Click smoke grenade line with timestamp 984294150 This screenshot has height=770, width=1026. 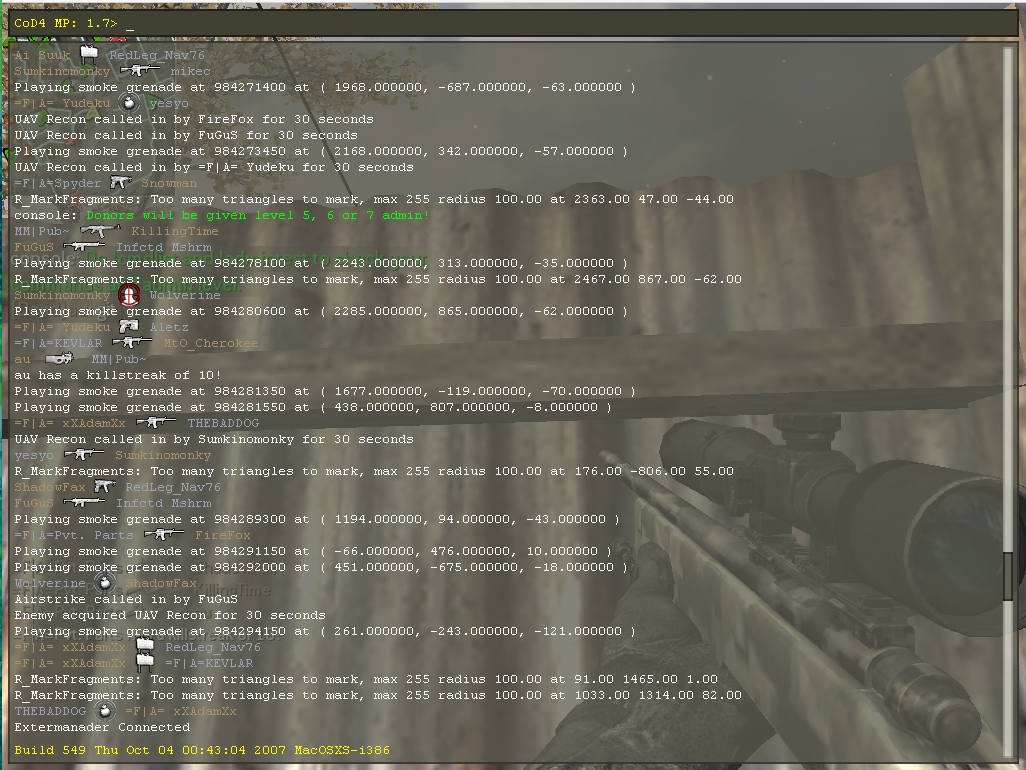pyautogui.click(x=325, y=631)
